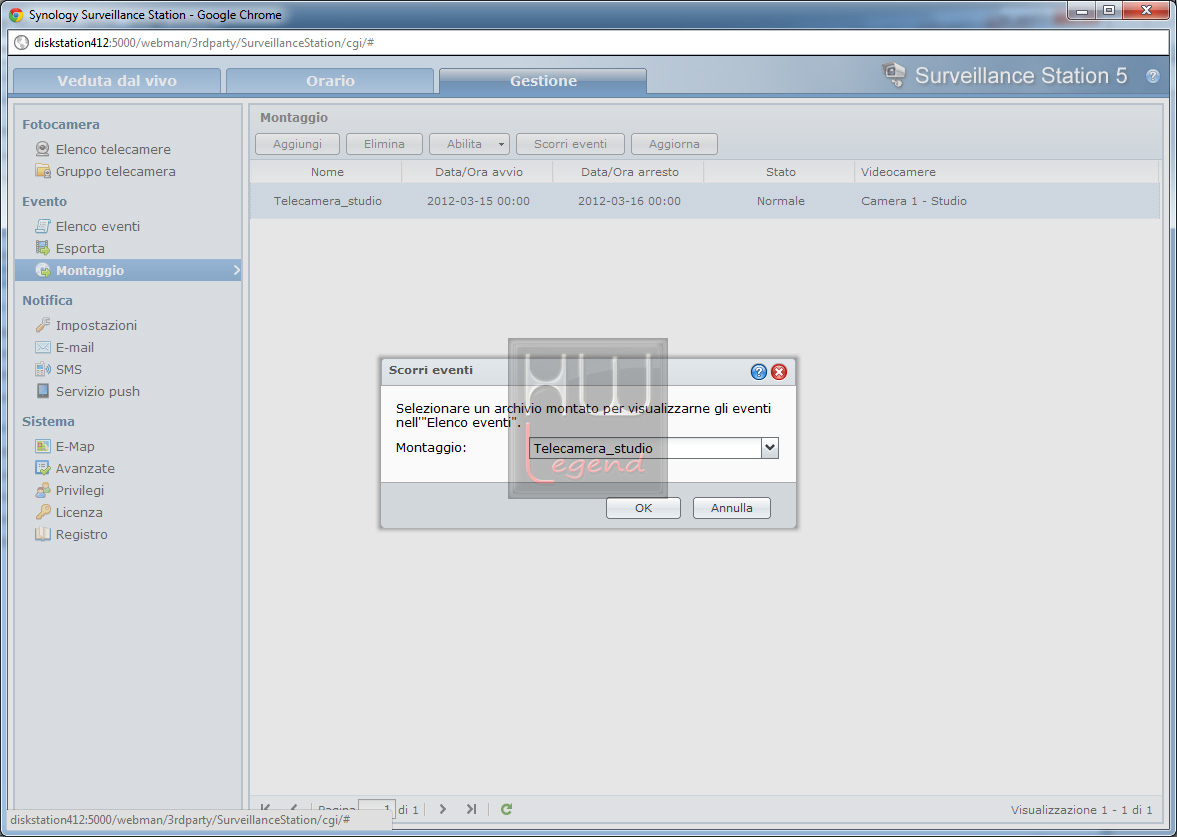Switch to the Orario tab

coord(330,80)
